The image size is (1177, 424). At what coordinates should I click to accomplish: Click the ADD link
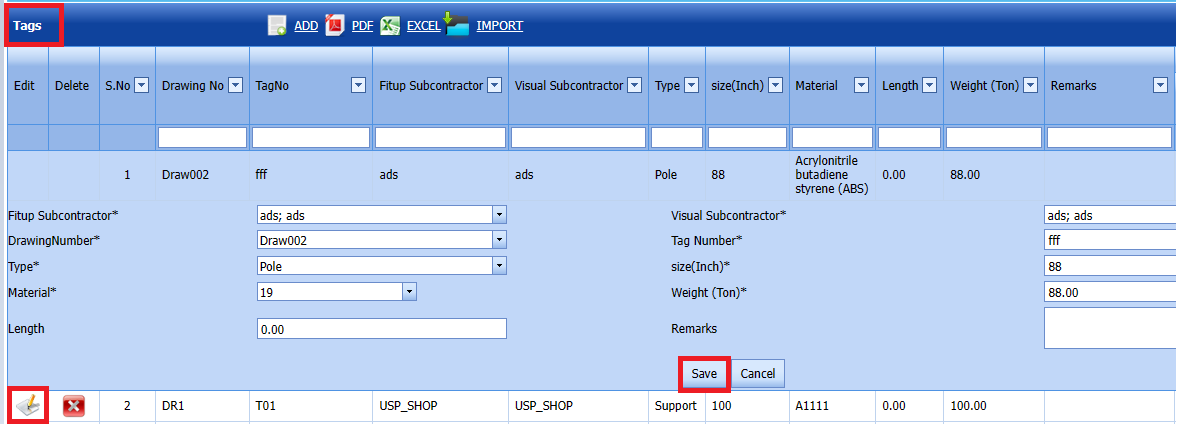306,26
